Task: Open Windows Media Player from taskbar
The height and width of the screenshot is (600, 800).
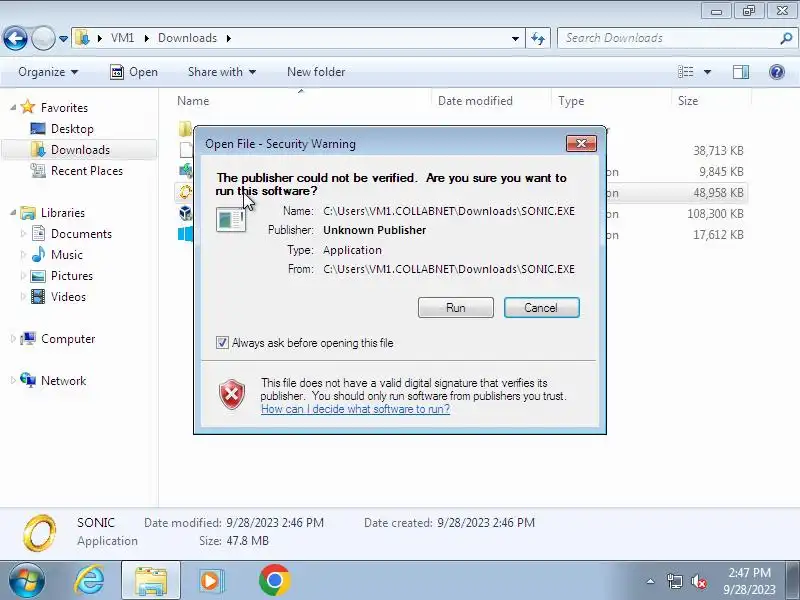Action: 211,581
